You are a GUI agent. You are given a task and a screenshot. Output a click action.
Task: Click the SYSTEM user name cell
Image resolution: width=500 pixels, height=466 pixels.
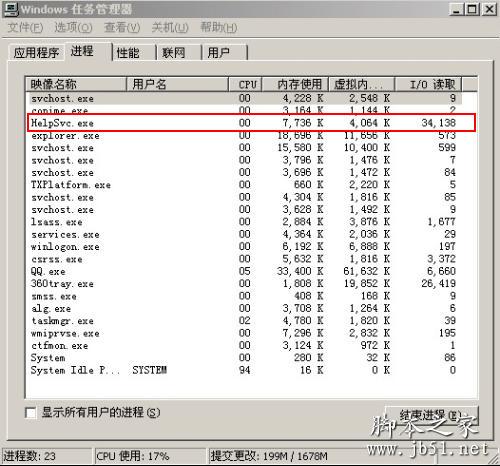[150, 370]
